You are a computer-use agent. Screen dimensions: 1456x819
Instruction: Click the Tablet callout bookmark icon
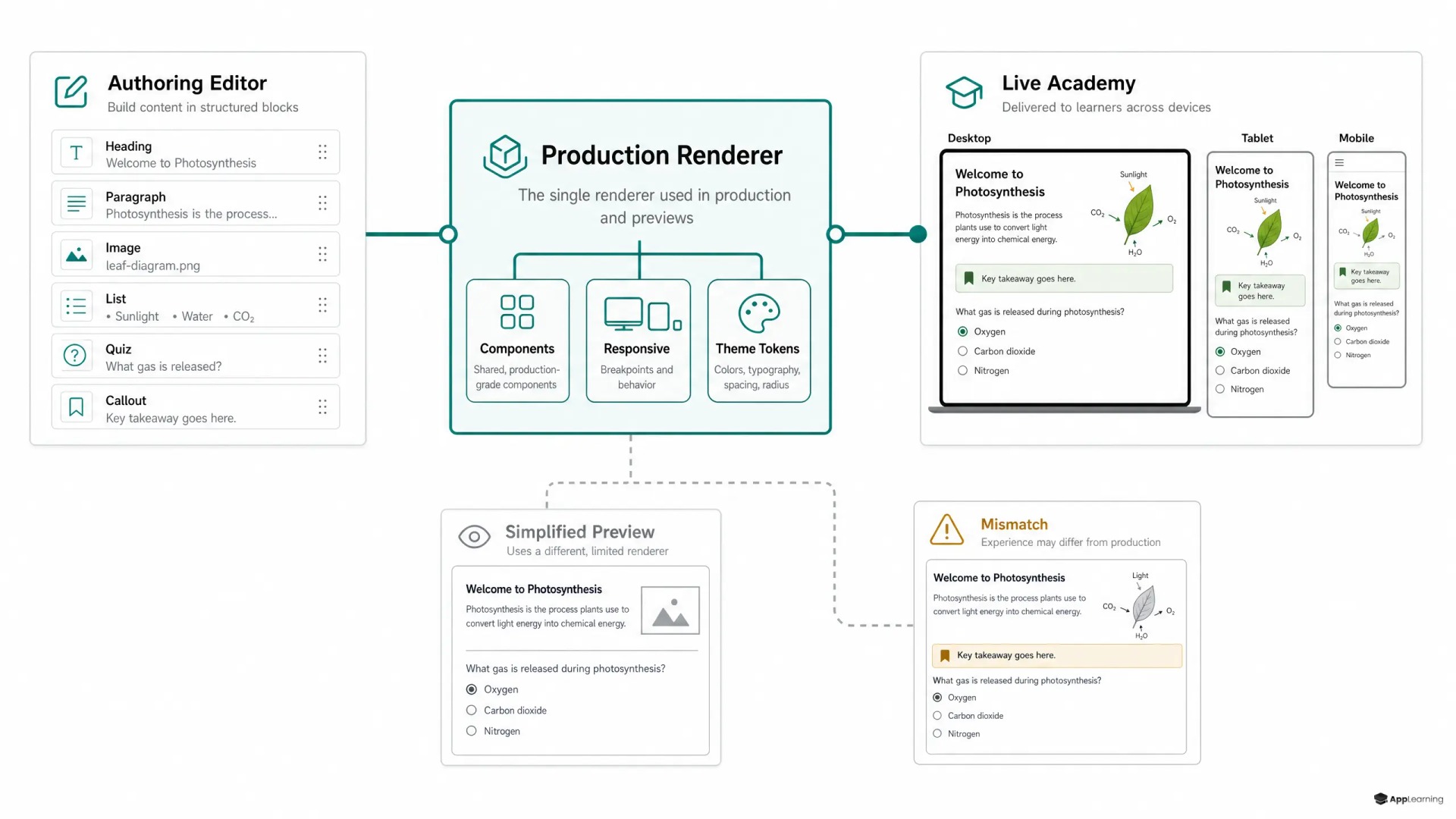(1226, 287)
